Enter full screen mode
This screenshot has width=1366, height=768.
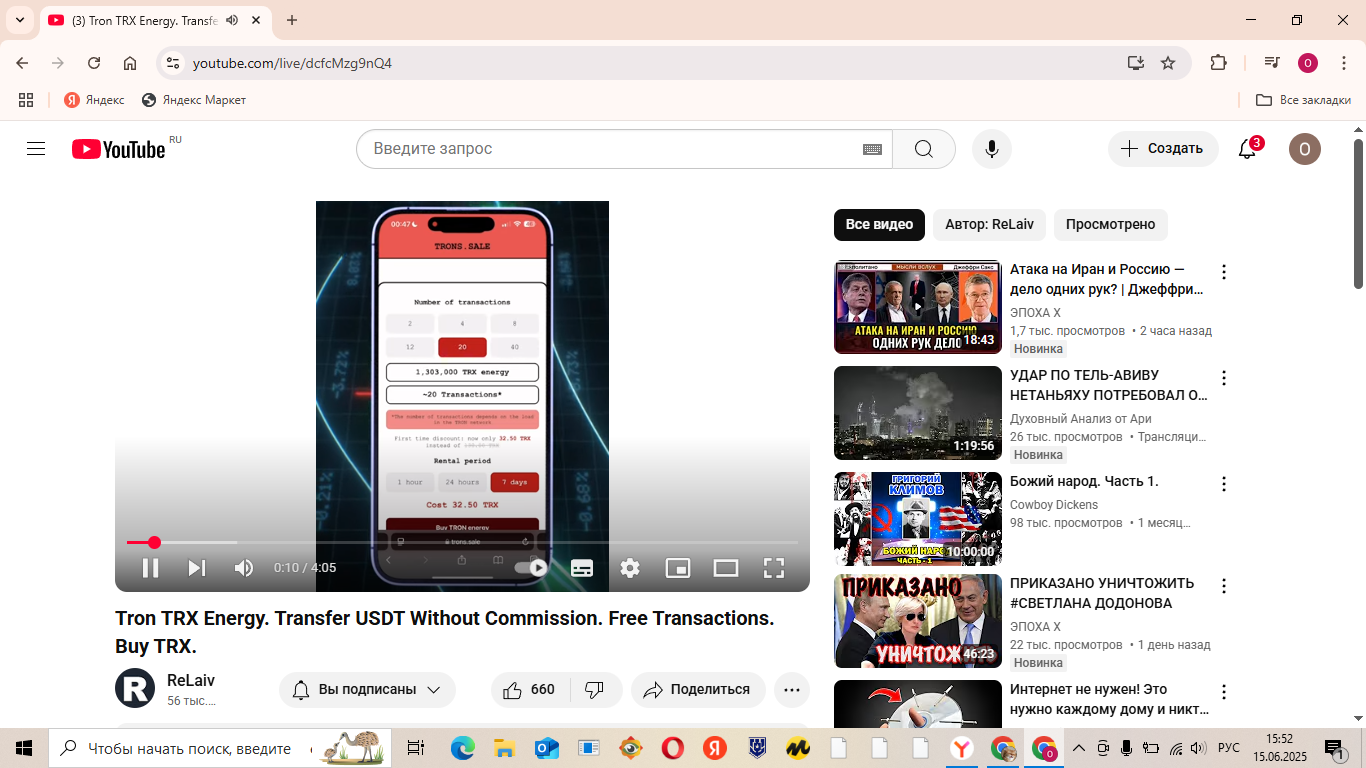click(774, 568)
